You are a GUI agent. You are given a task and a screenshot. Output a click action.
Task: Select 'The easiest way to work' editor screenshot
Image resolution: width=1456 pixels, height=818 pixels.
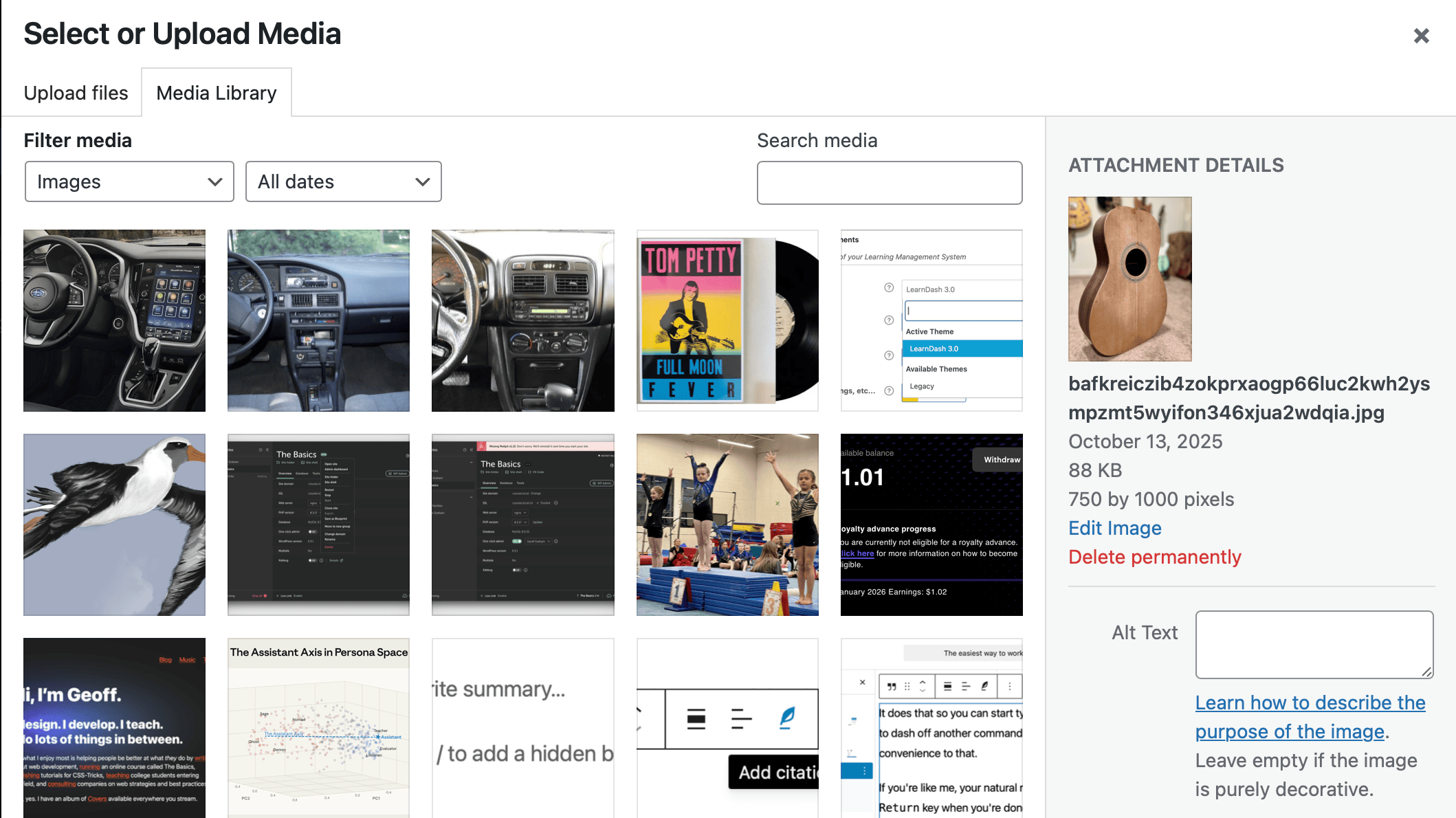click(931, 728)
